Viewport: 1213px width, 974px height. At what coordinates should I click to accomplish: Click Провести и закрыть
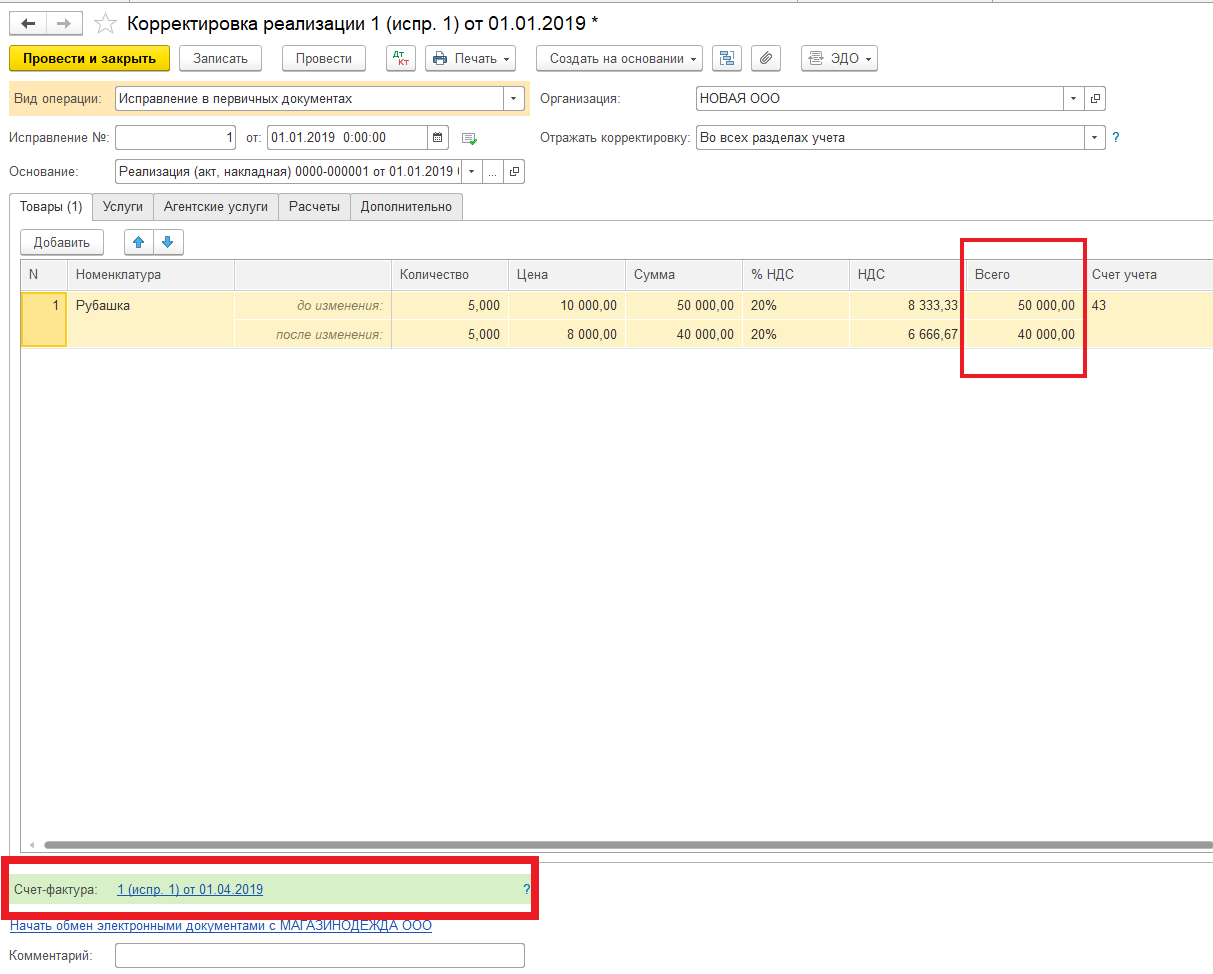(90, 59)
